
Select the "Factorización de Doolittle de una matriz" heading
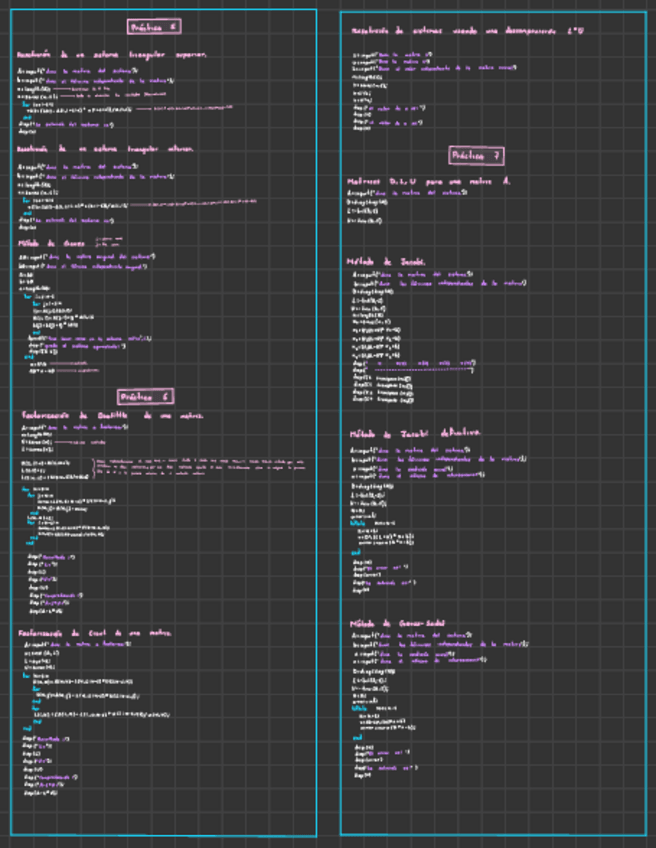coord(114,415)
